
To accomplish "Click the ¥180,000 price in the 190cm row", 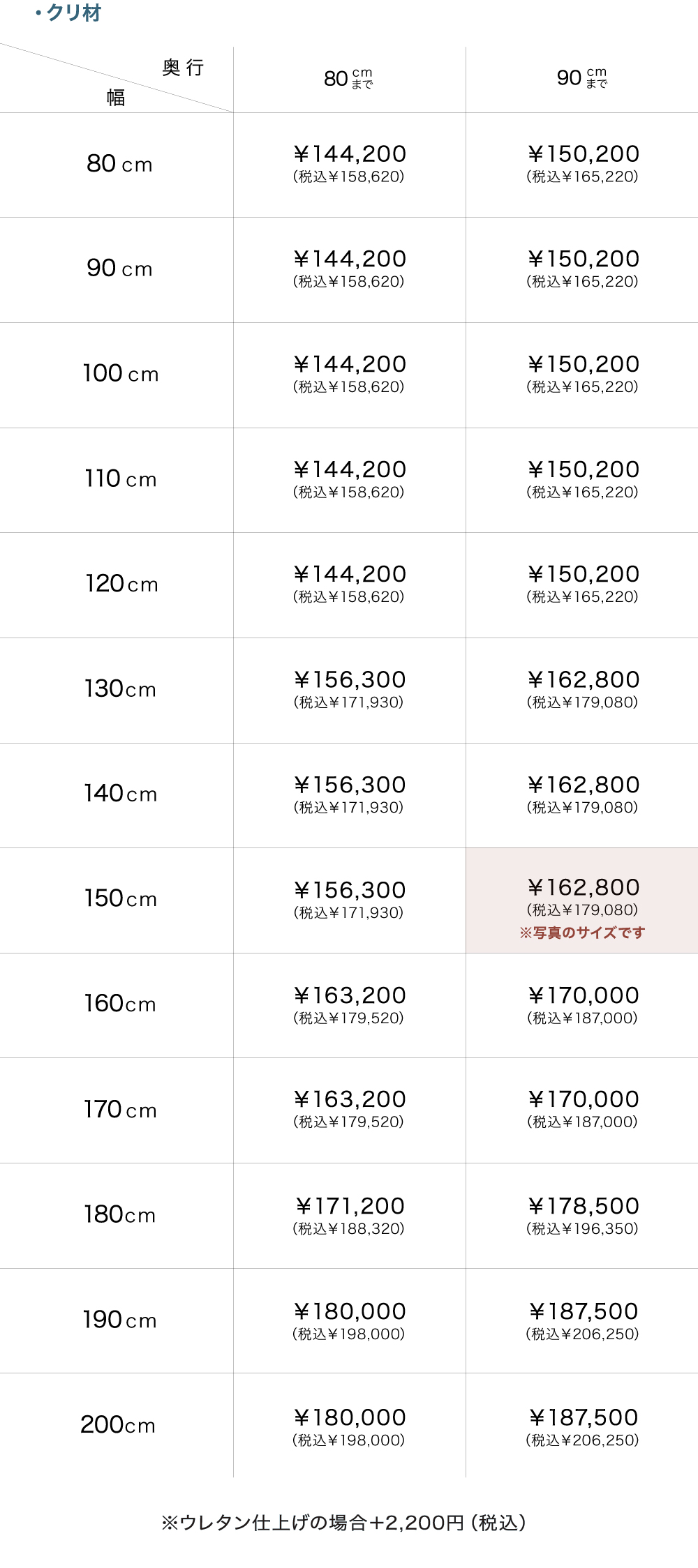I will (x=350, y=1311).
